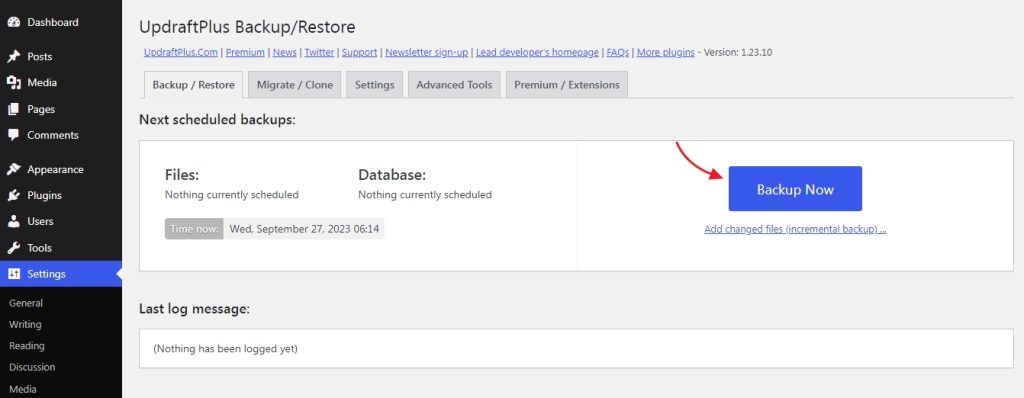This screenshot has width=1024, height=398.
Task: Open the Premium link
Action: pyautogui.click(x=245, y=52)
